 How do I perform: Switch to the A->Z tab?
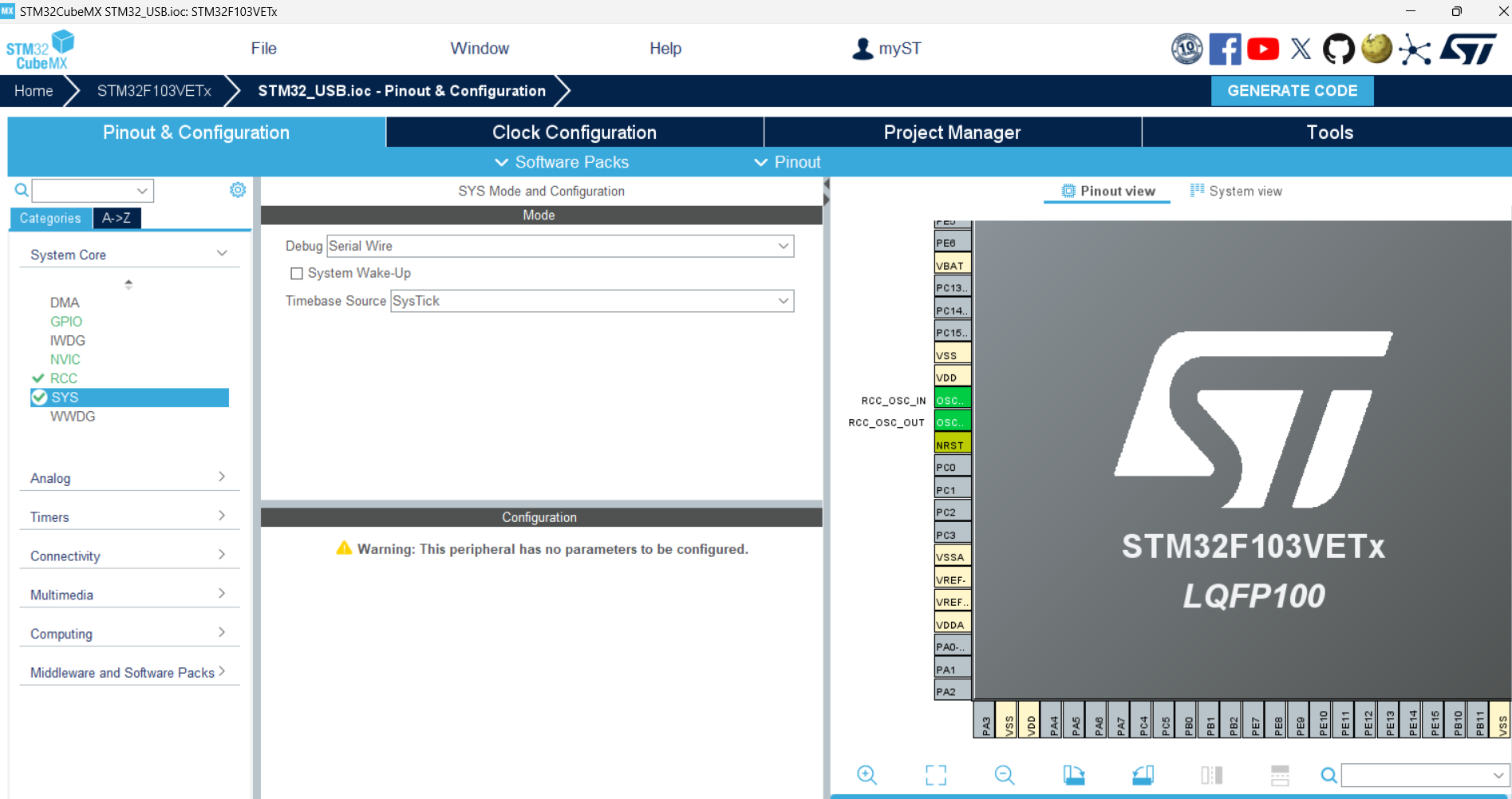(116, 218)
